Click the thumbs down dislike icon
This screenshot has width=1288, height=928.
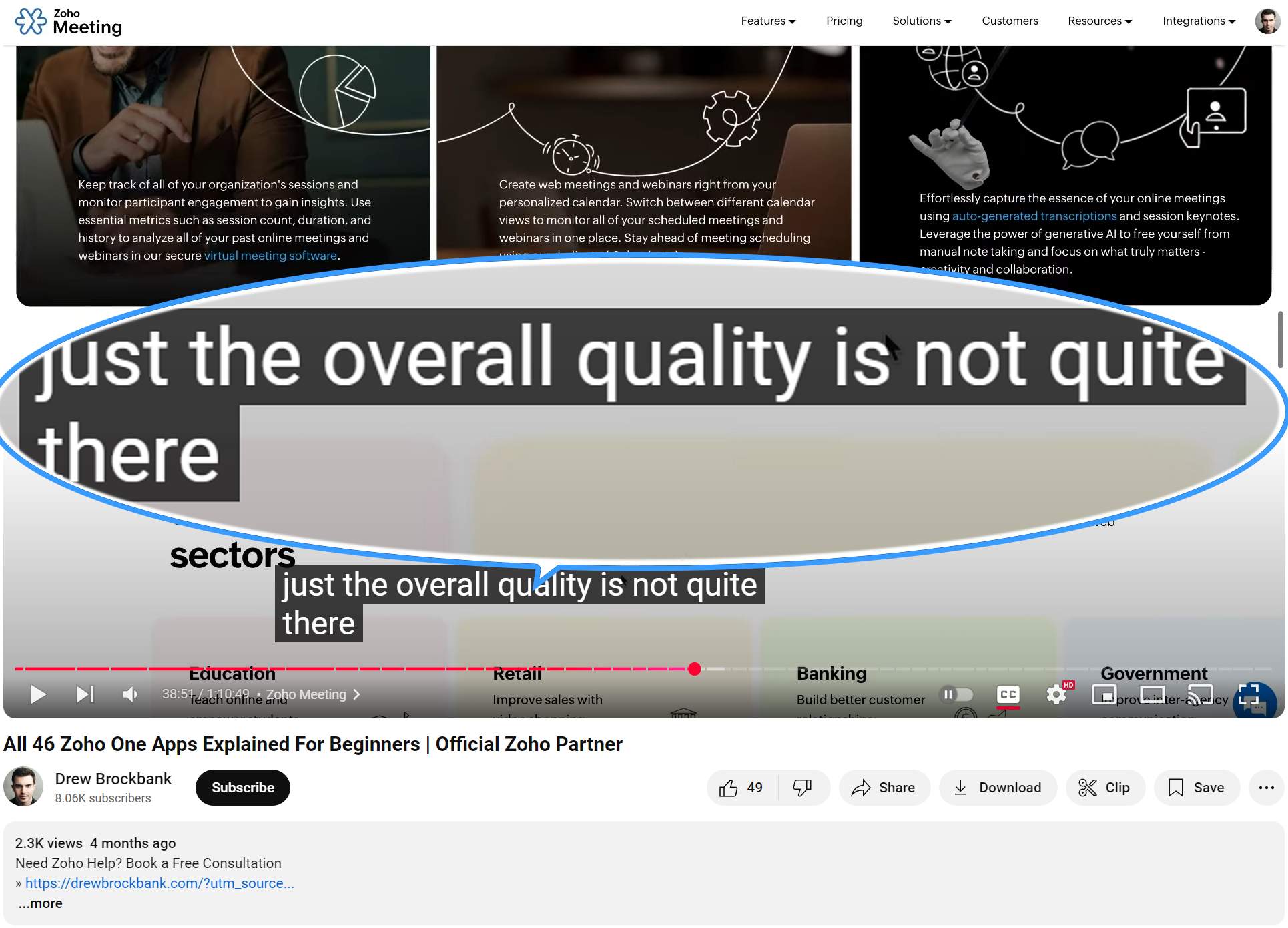coord(802,788)
